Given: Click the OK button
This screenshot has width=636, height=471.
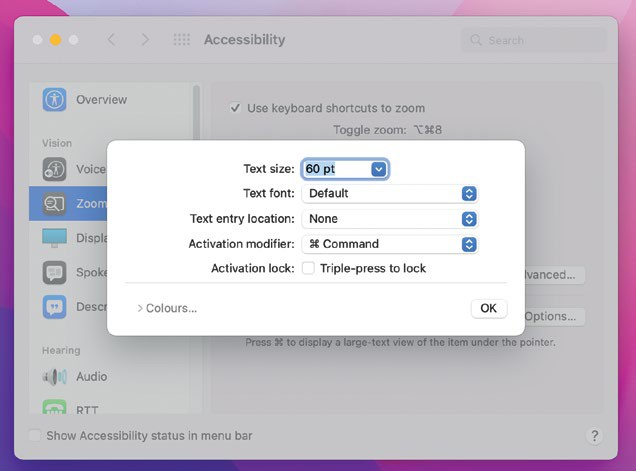Looking at the screenshot, I should pos(488,309).
